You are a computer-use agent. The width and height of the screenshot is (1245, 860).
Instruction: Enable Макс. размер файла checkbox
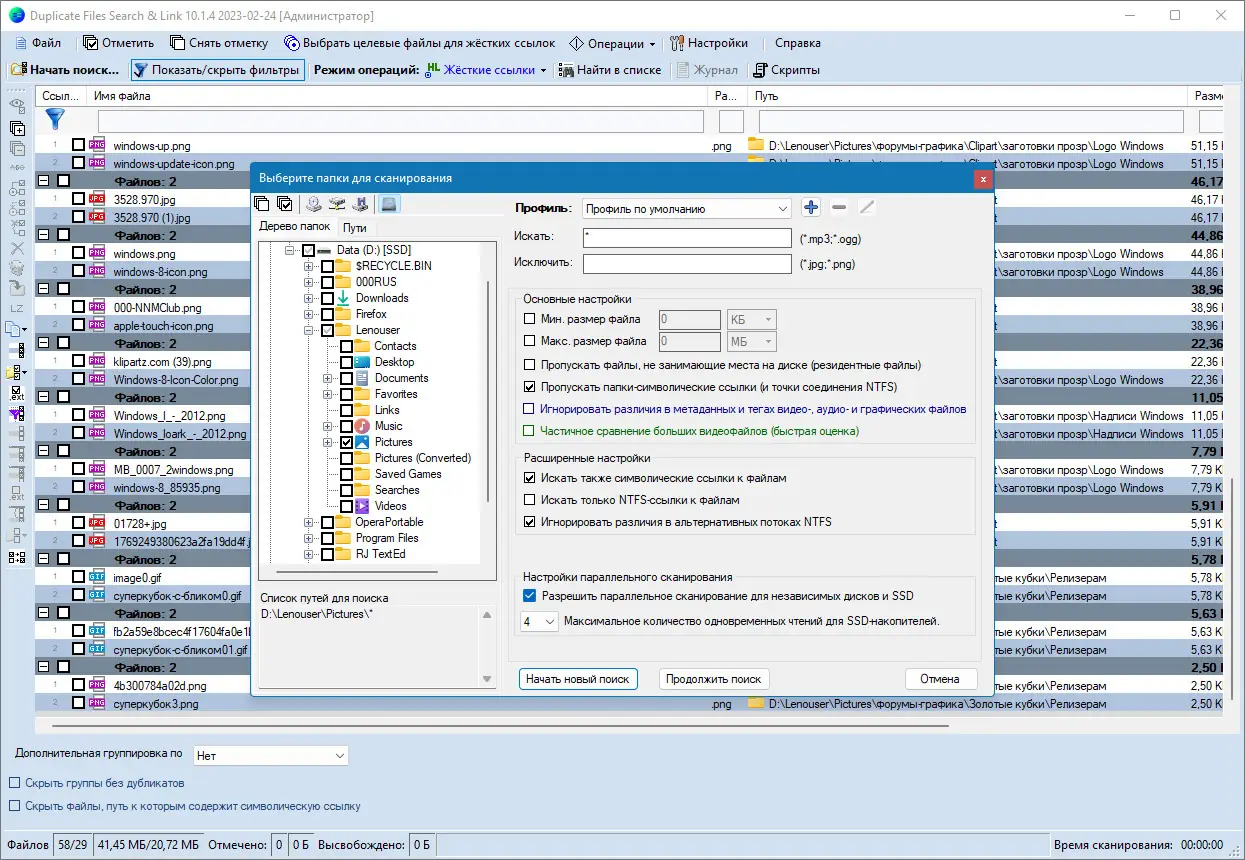click(530, 341)
